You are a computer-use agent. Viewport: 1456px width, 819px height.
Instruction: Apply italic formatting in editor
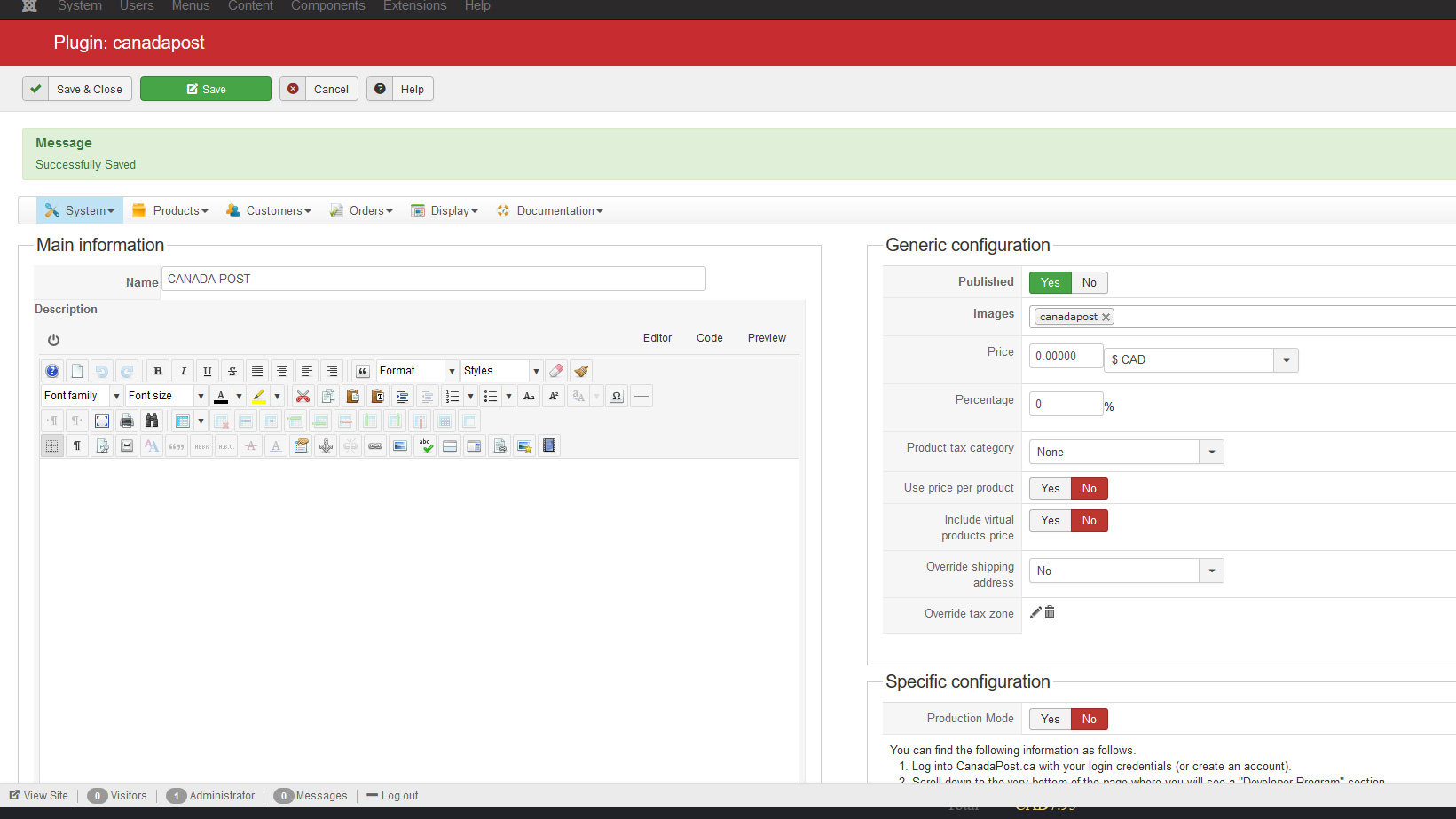(x=183, y=371)
